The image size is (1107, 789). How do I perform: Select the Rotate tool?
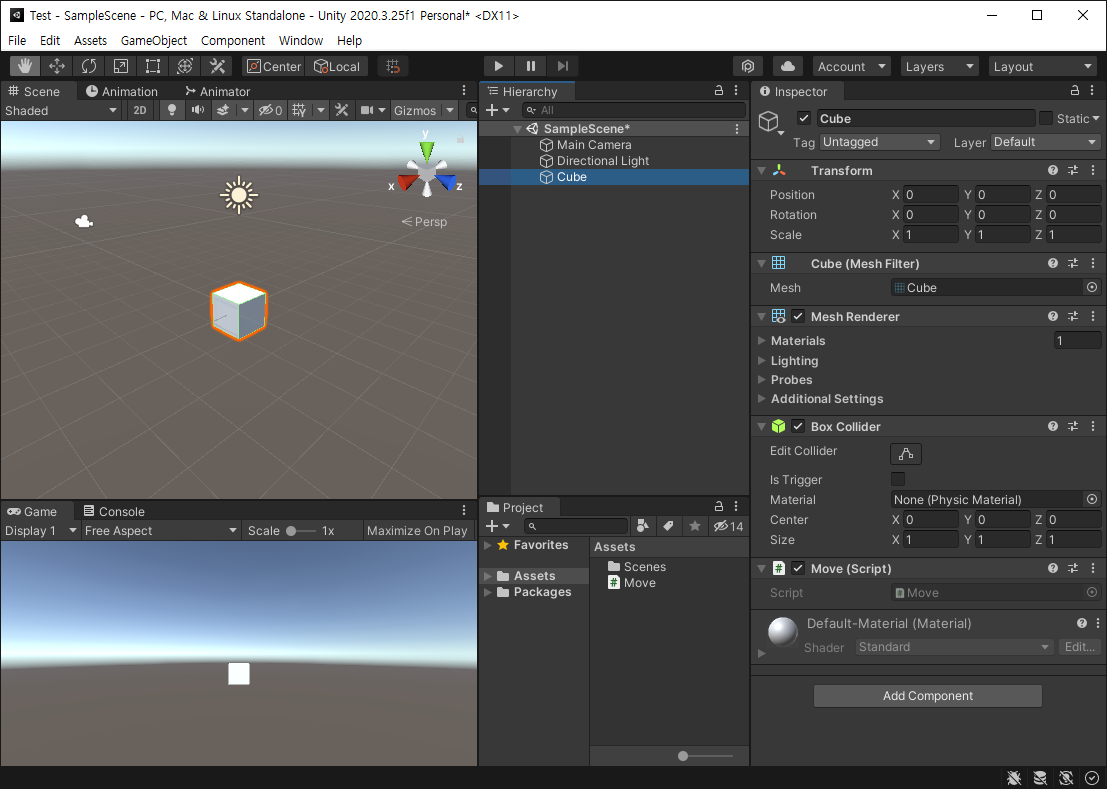89,66
